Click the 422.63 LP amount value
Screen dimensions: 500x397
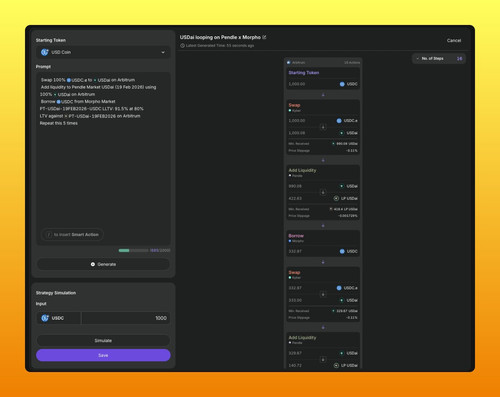point(295,198)
